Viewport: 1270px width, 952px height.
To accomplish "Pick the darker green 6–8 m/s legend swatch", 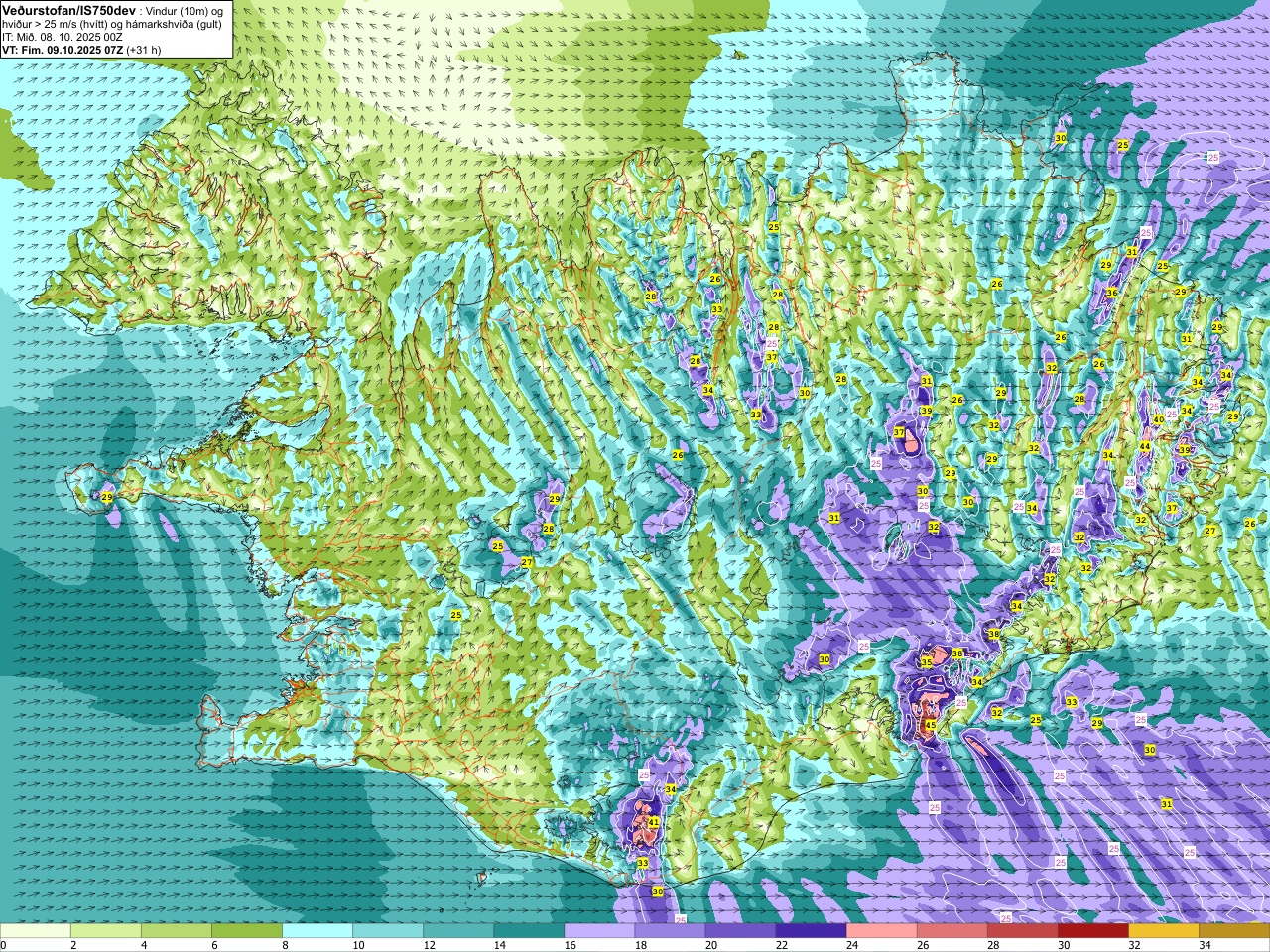I will [x=247, y=931].
